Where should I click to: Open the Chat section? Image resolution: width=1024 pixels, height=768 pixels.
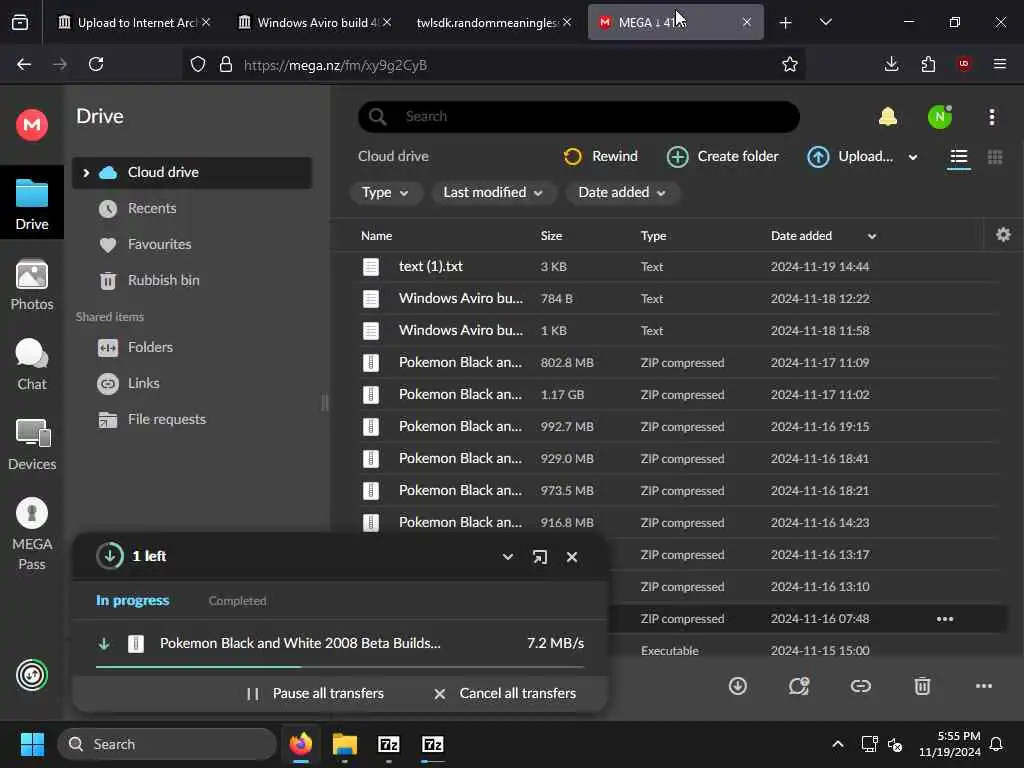point(31,364)
